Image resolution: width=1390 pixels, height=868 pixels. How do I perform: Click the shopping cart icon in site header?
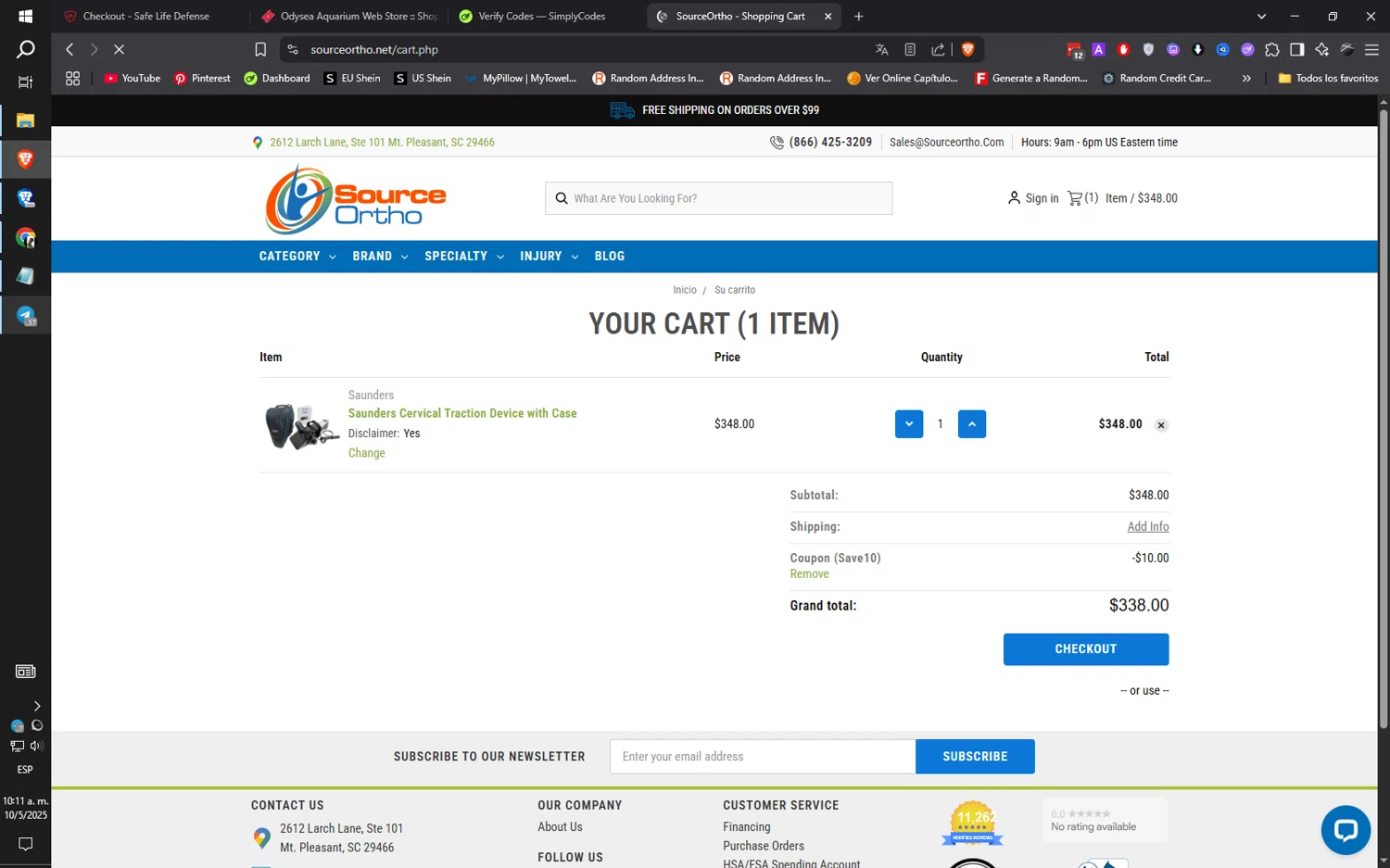click(x=1075, y=198)
